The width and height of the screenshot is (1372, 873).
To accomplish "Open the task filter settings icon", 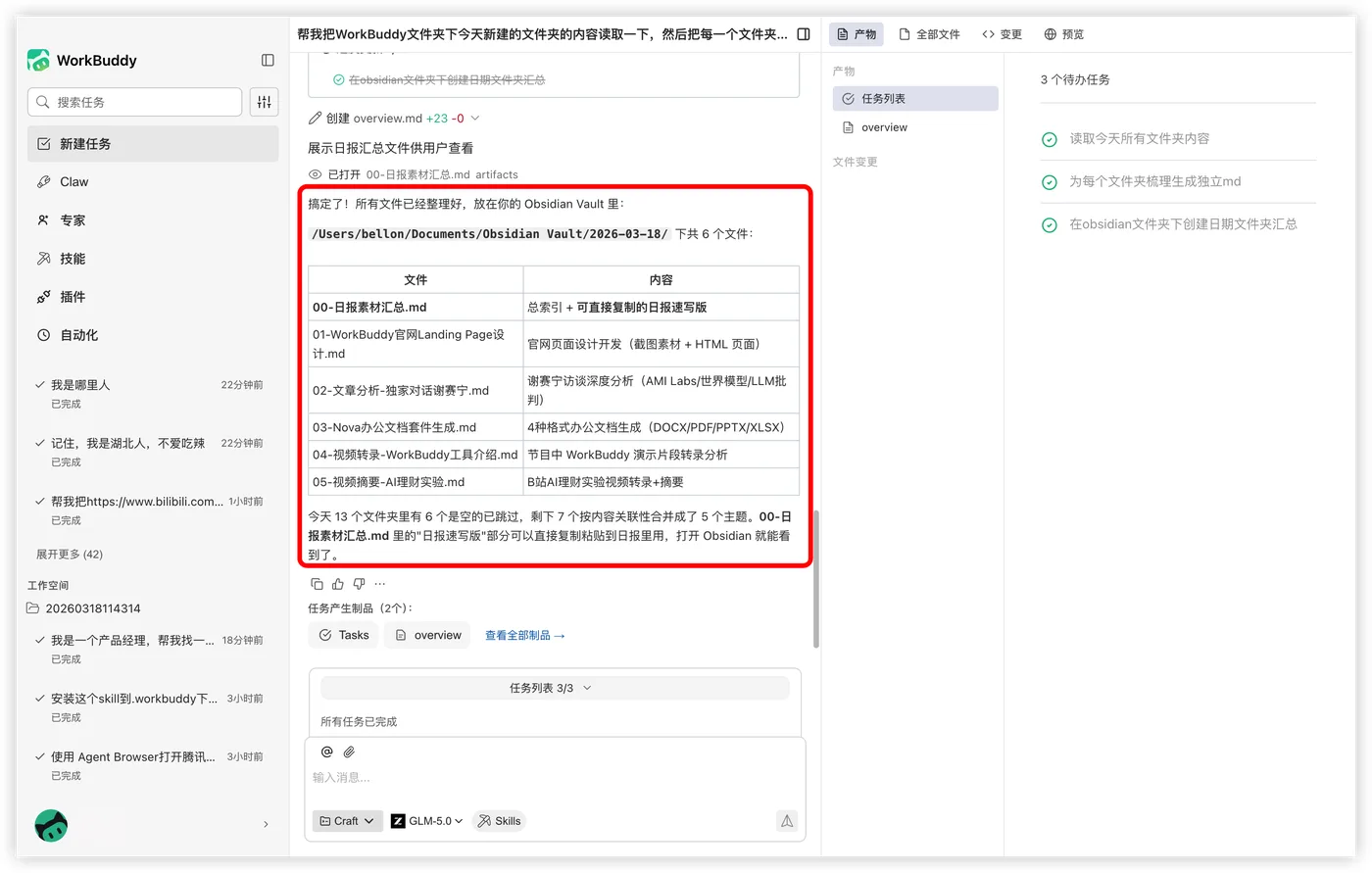I will pyautogui.click(x=265, y=102).
